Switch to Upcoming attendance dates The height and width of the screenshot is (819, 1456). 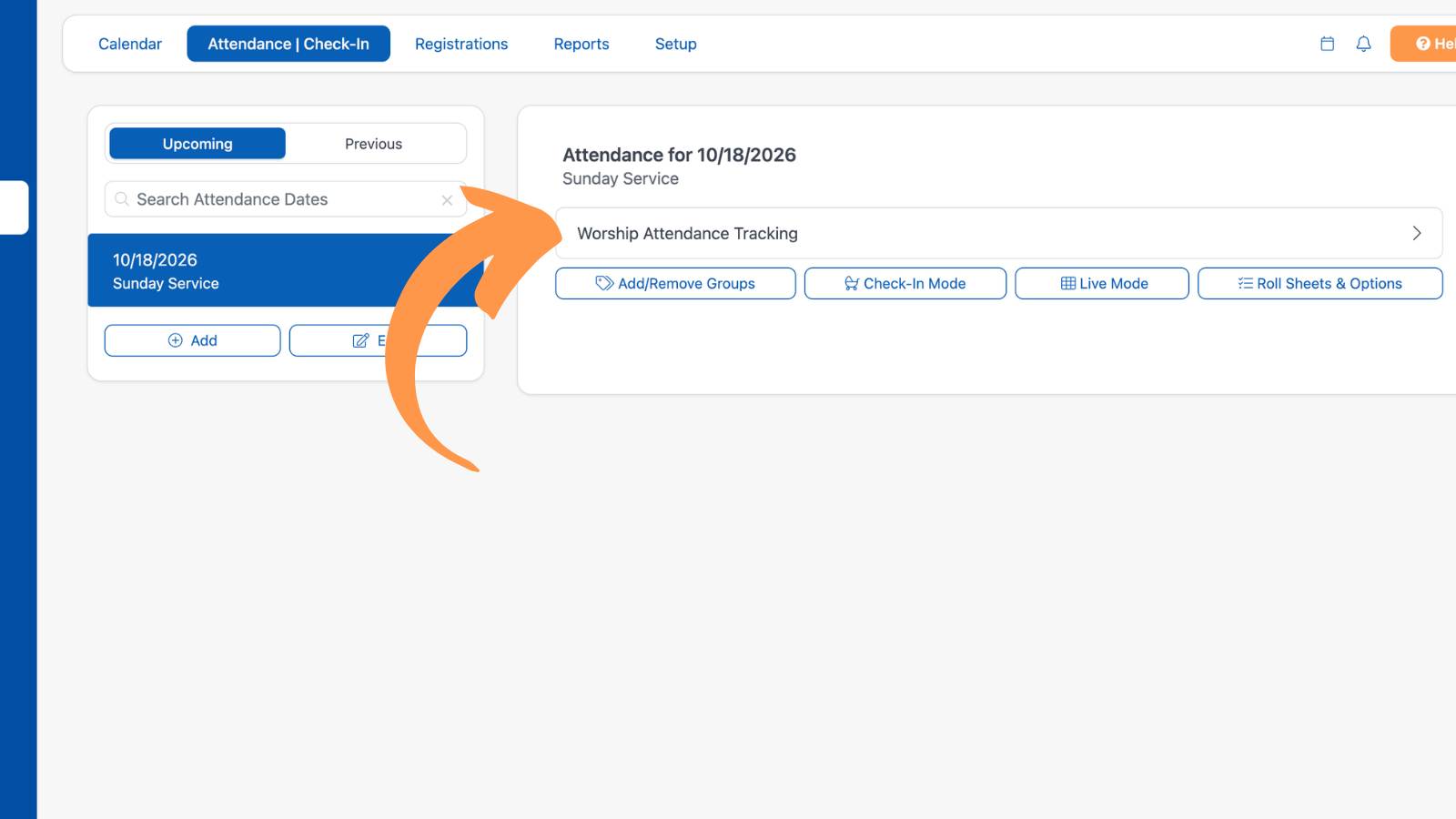[x=197, y=144]
